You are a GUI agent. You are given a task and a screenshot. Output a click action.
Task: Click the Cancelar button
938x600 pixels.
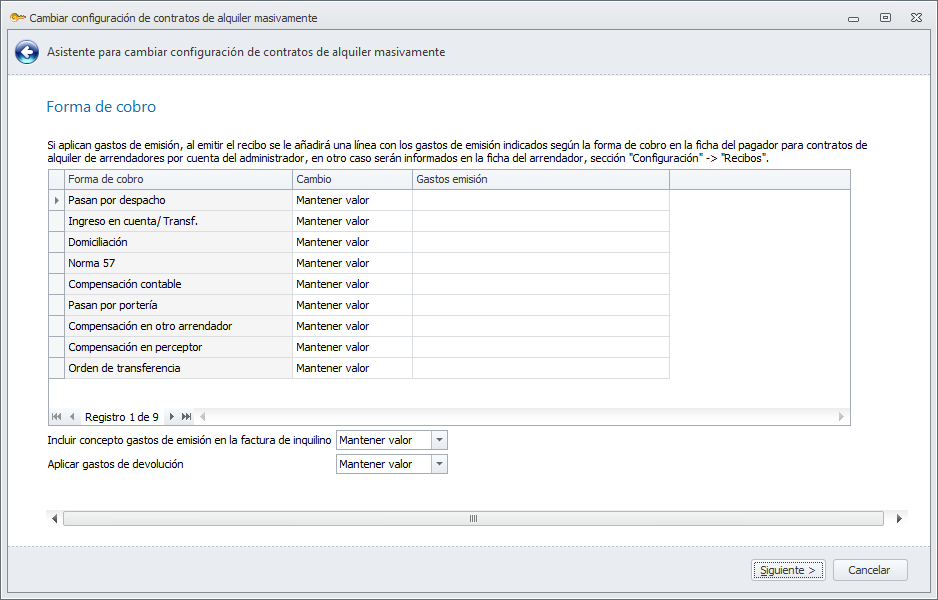869,570
